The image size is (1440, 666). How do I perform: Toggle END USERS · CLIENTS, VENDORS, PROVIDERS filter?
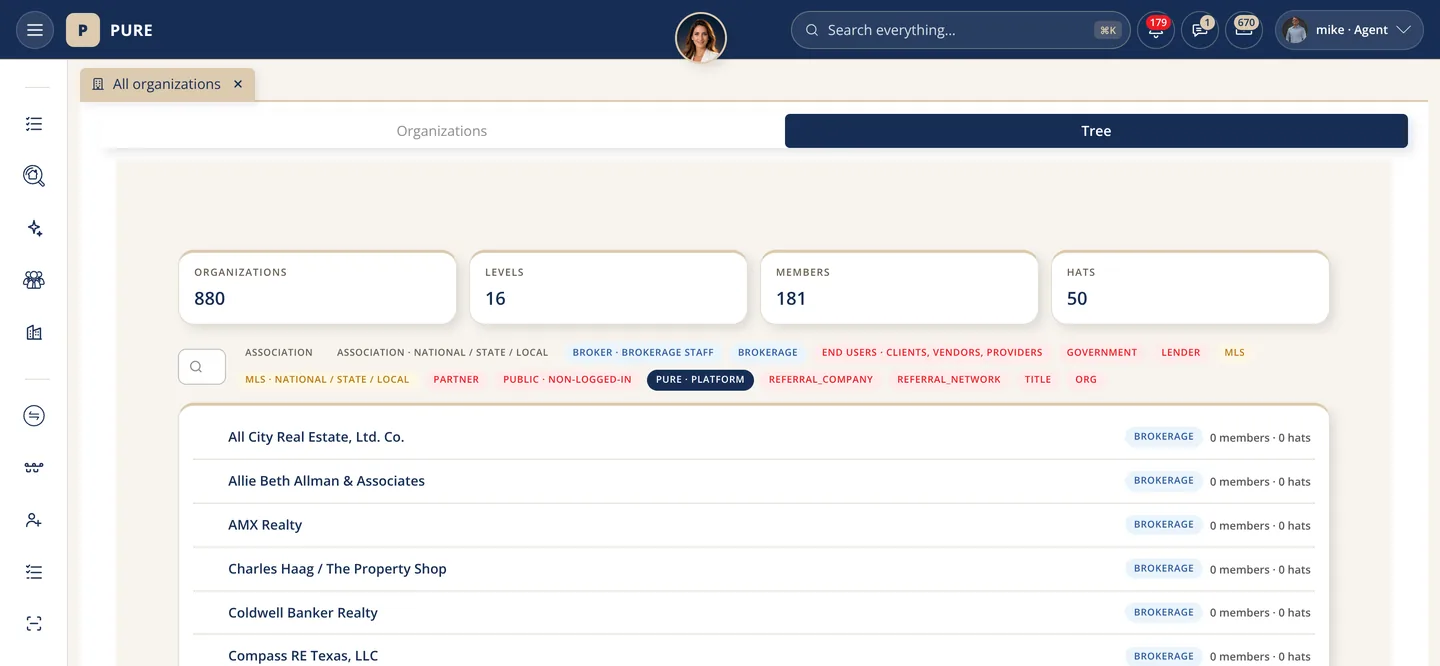click(x=932, y=352)
